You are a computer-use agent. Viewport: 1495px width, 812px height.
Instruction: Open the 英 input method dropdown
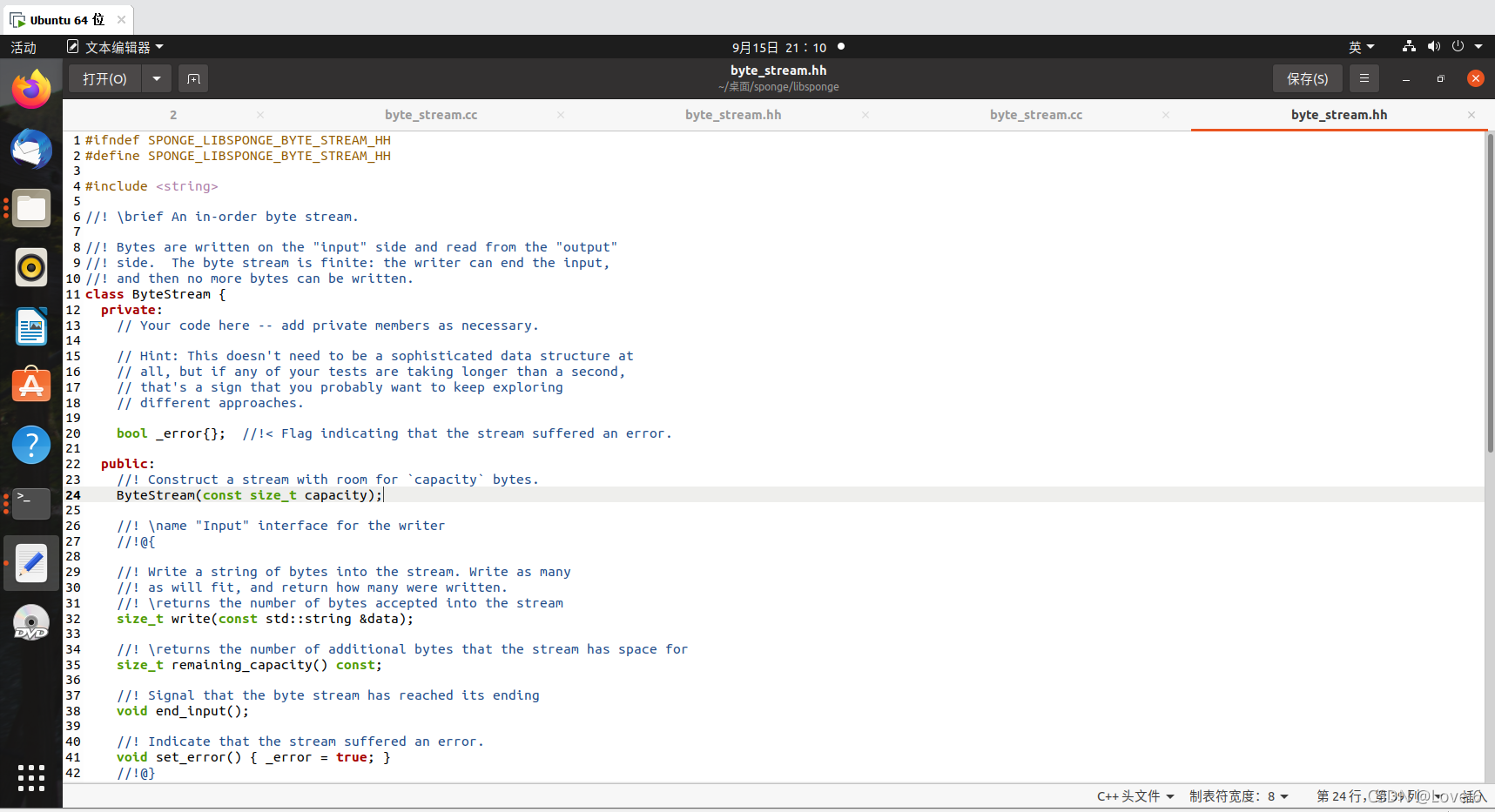point(1362,47)
